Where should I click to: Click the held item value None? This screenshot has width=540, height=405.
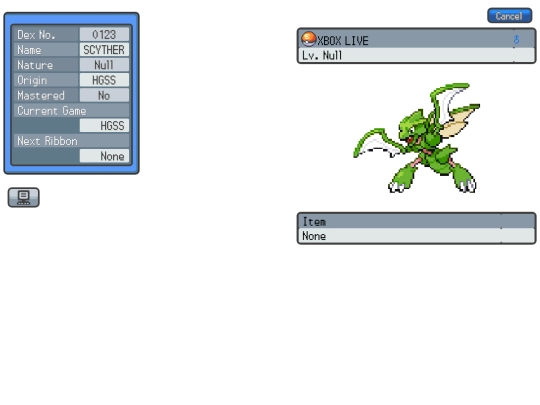point(314,236)
